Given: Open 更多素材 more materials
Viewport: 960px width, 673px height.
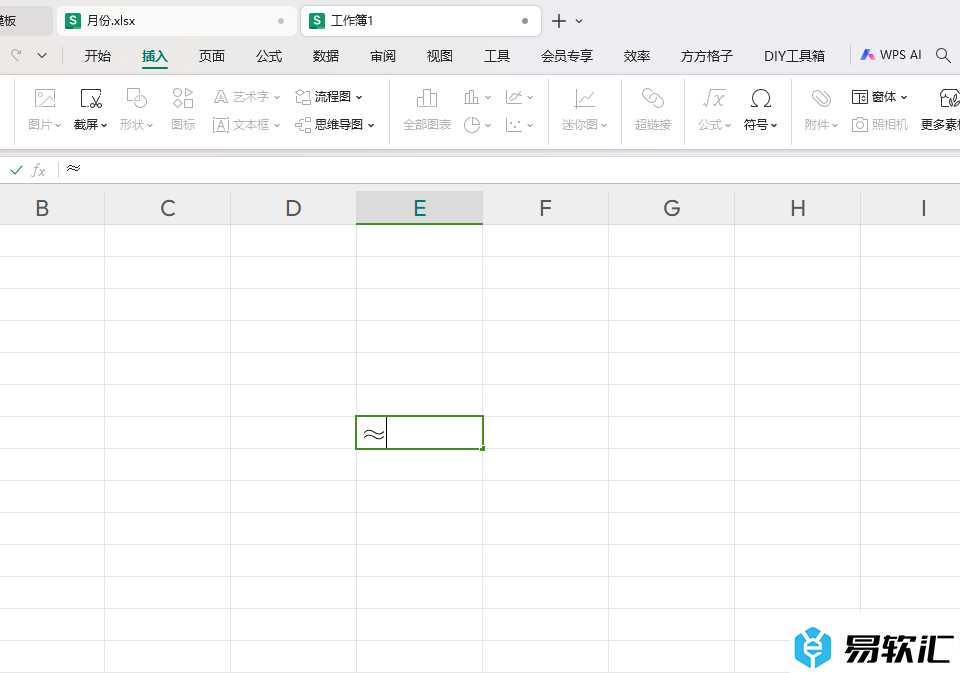Looking at the screenshot, I should (x=940, y=110).
